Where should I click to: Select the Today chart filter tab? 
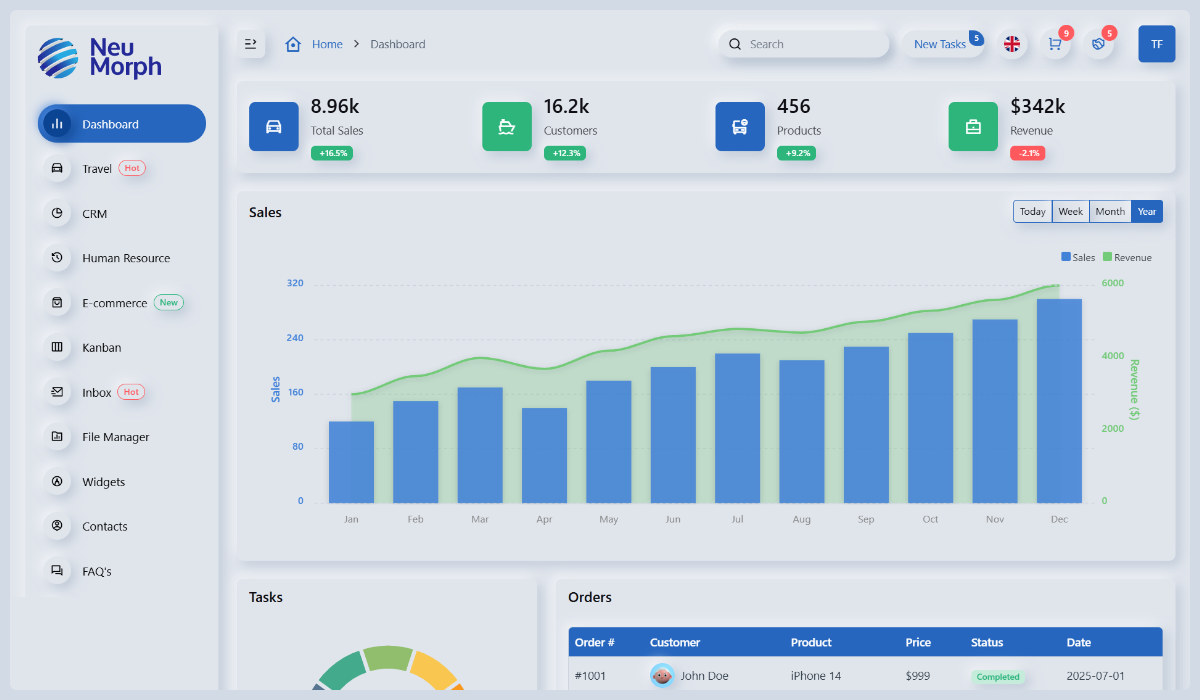1032,211
